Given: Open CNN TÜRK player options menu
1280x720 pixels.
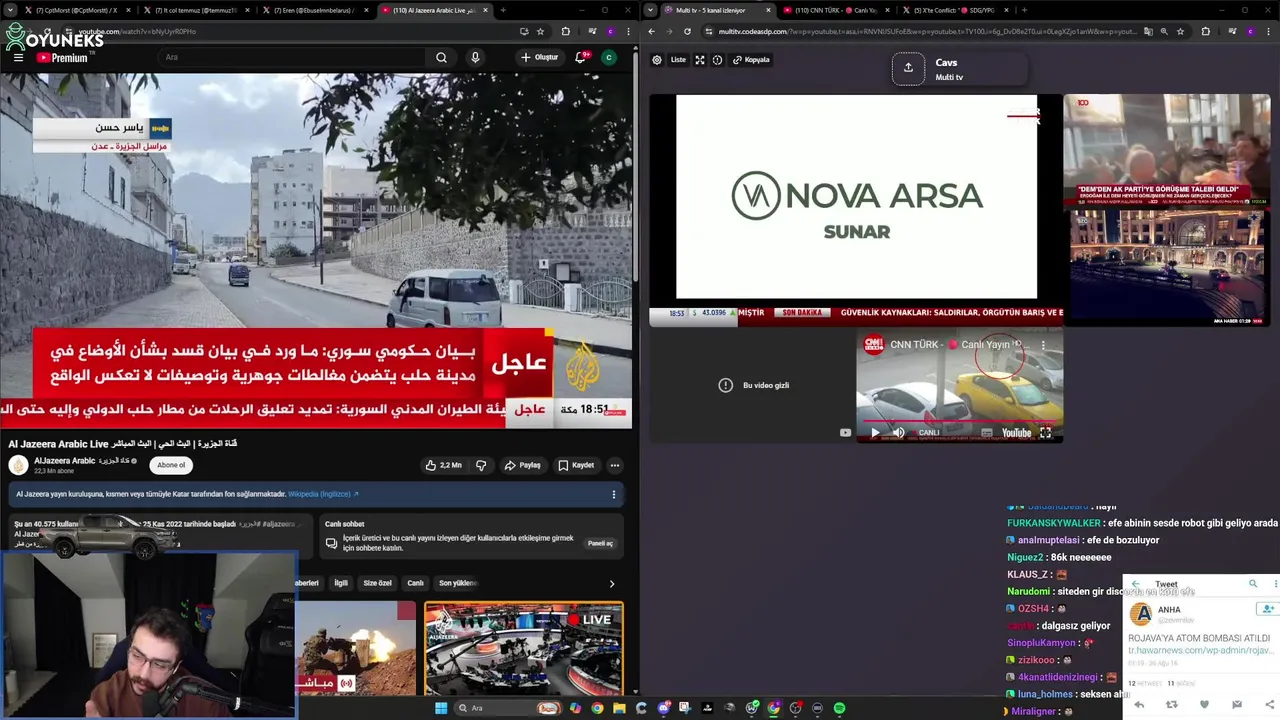Looking at the screenshot, I should [1043, 344].
